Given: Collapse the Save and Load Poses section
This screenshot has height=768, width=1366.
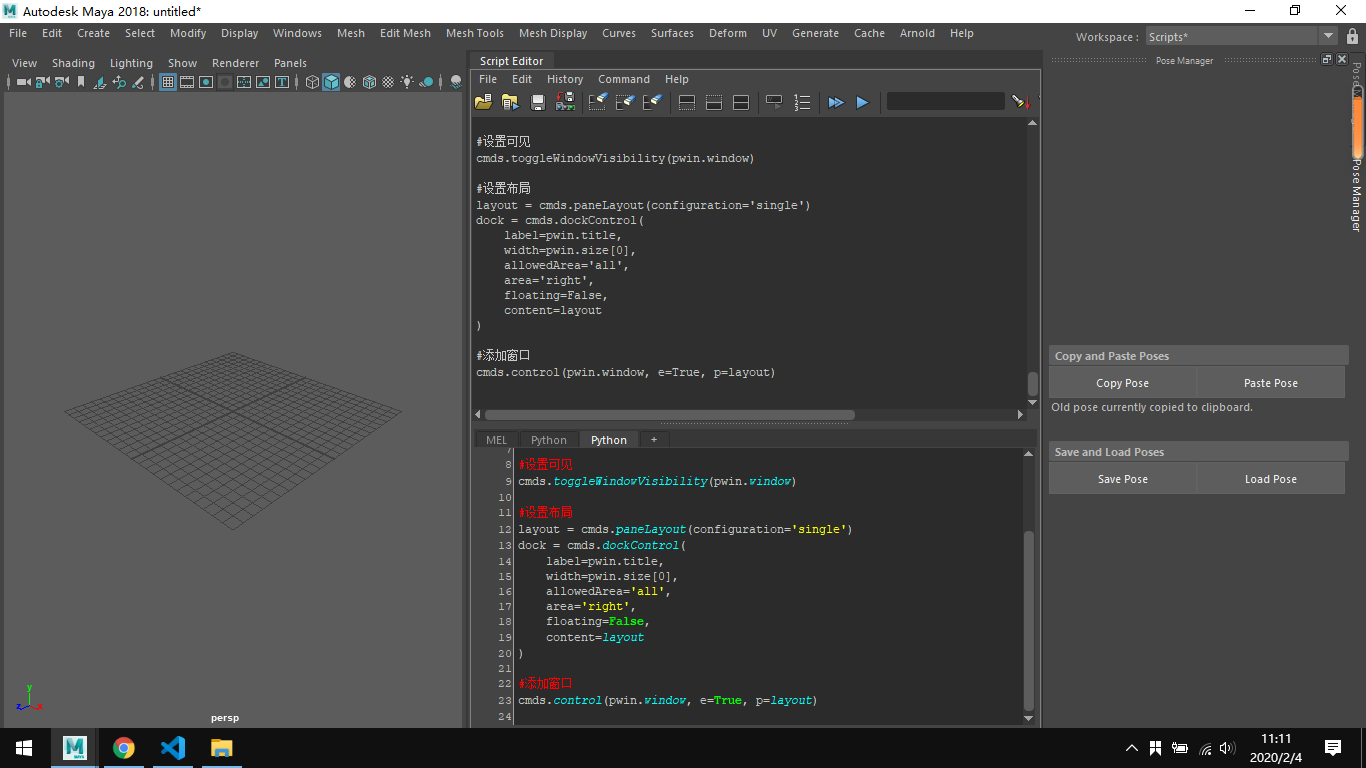Looking at the screenshot, I should point(1198,452).
